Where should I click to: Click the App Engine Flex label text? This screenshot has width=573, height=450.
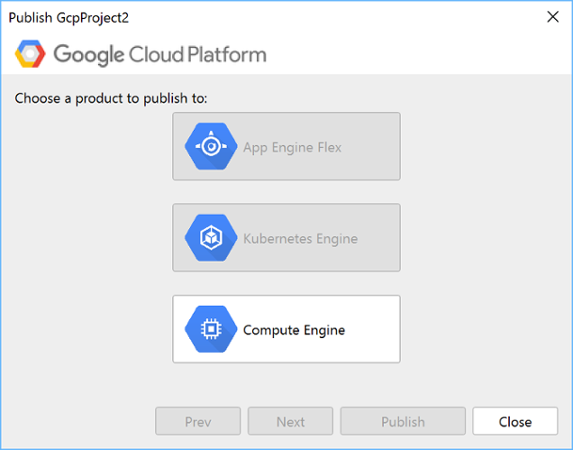(292, 148)
